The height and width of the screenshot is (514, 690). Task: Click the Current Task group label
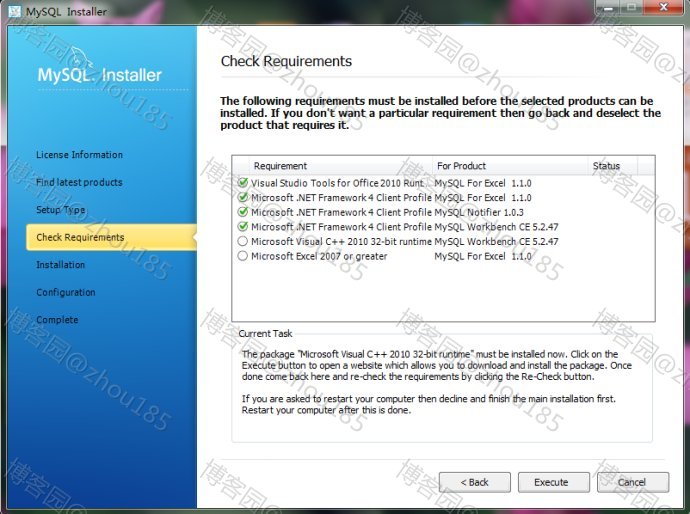(x=265, y=334)
